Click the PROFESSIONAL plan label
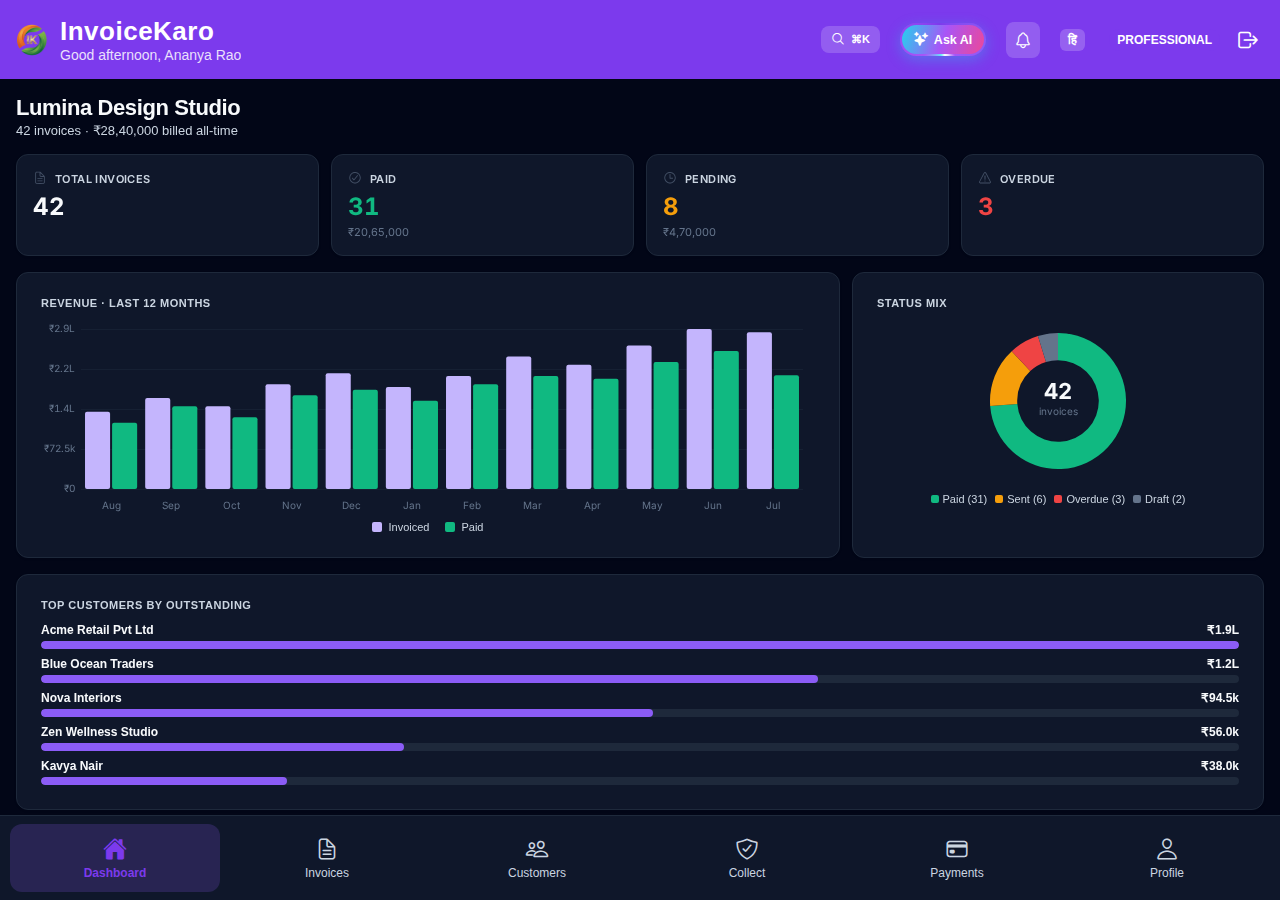The height and width of the screenshot is (900, 1280). tap(1164, 40)
